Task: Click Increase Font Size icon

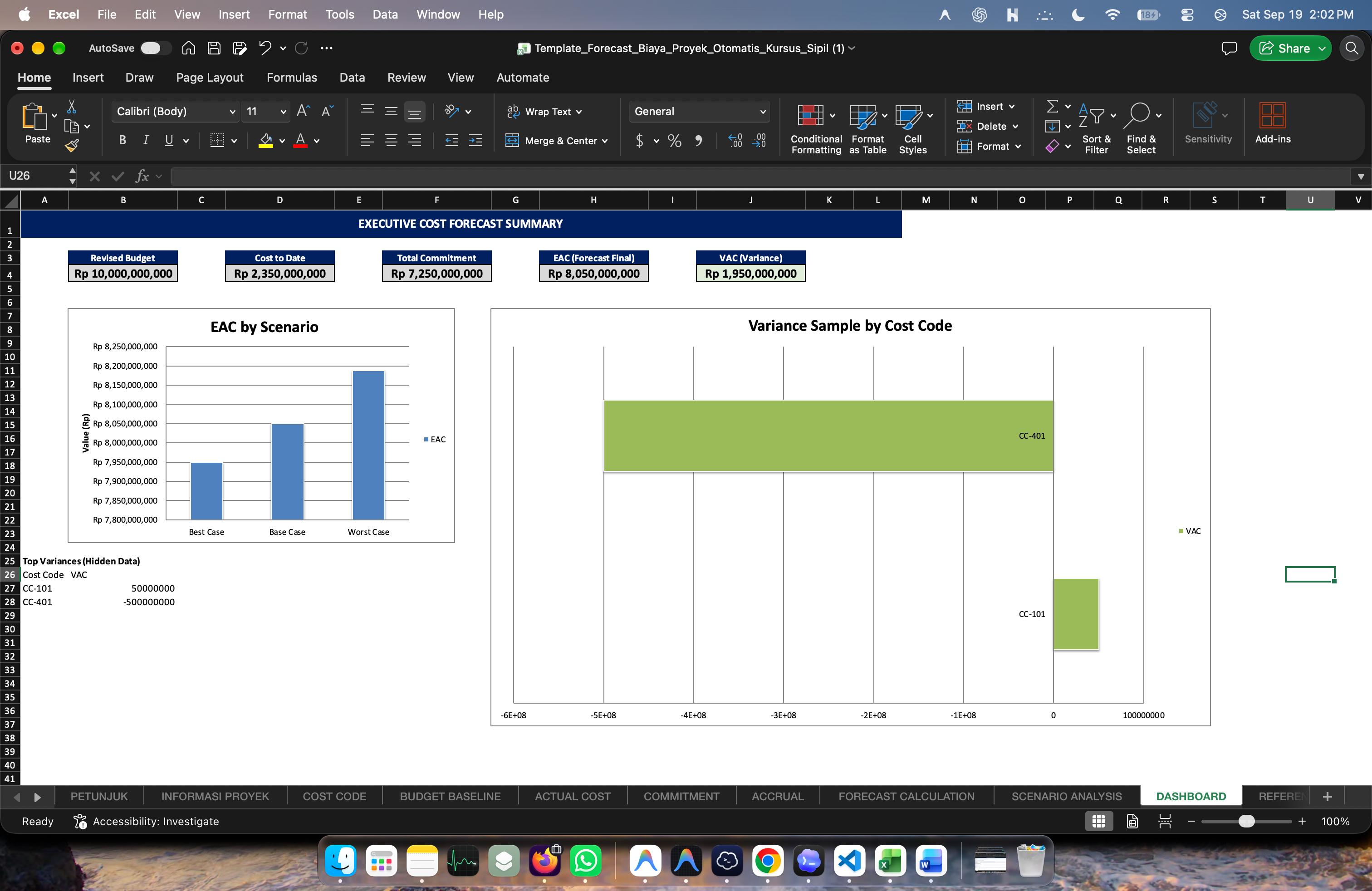Action: coord(303,111)
